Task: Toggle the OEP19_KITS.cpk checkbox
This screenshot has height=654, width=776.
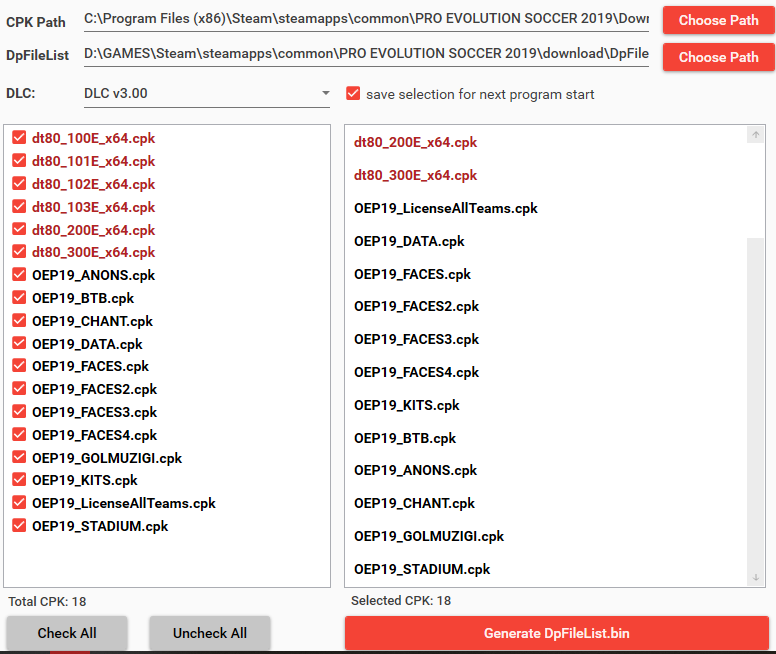Action: [19, 480]
